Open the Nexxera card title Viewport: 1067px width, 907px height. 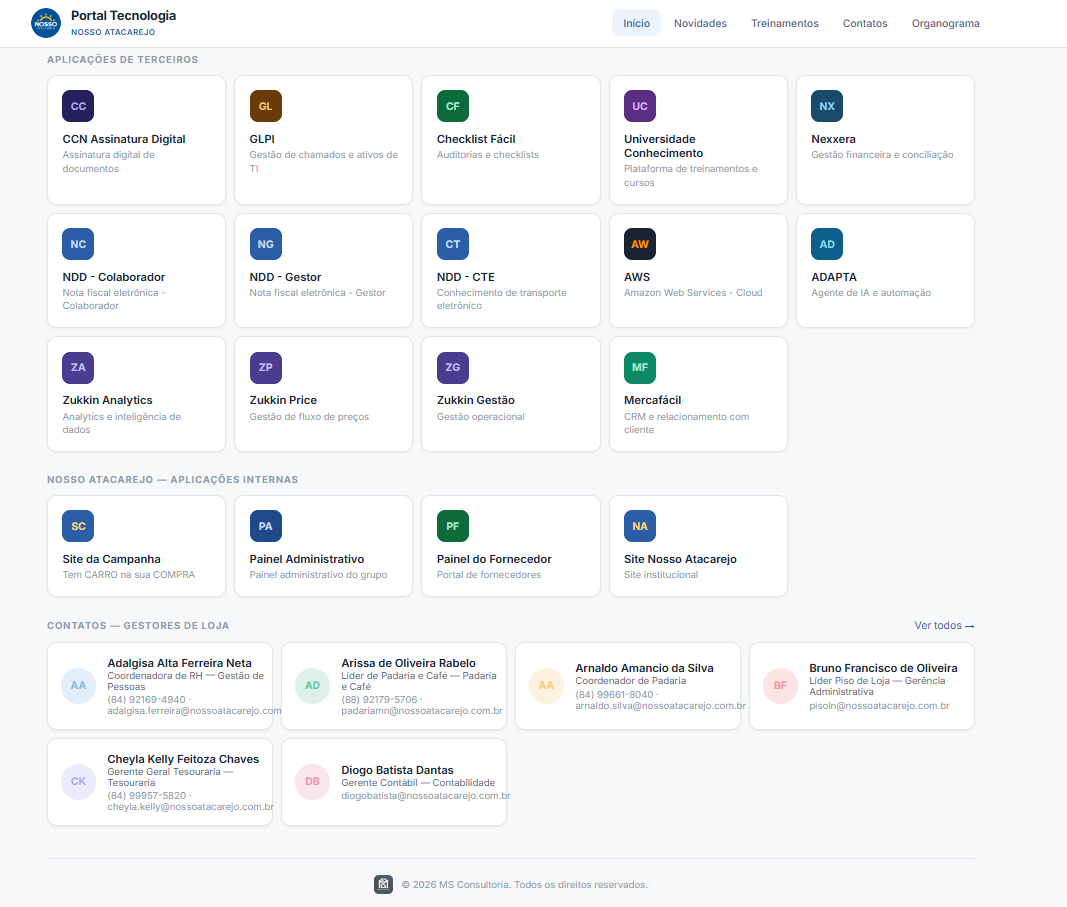coord(833,139)
